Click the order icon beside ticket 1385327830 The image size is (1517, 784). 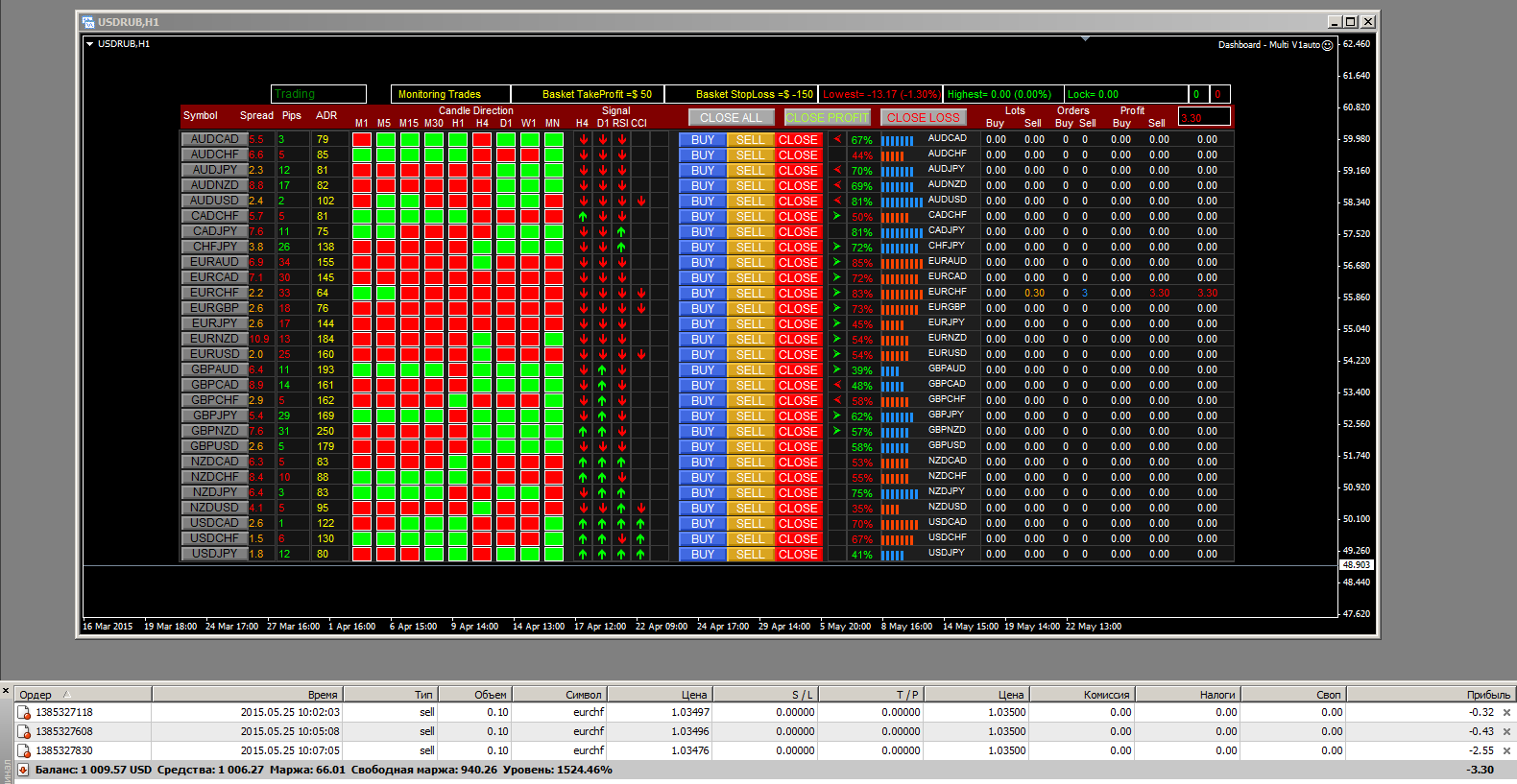point(24,750)
